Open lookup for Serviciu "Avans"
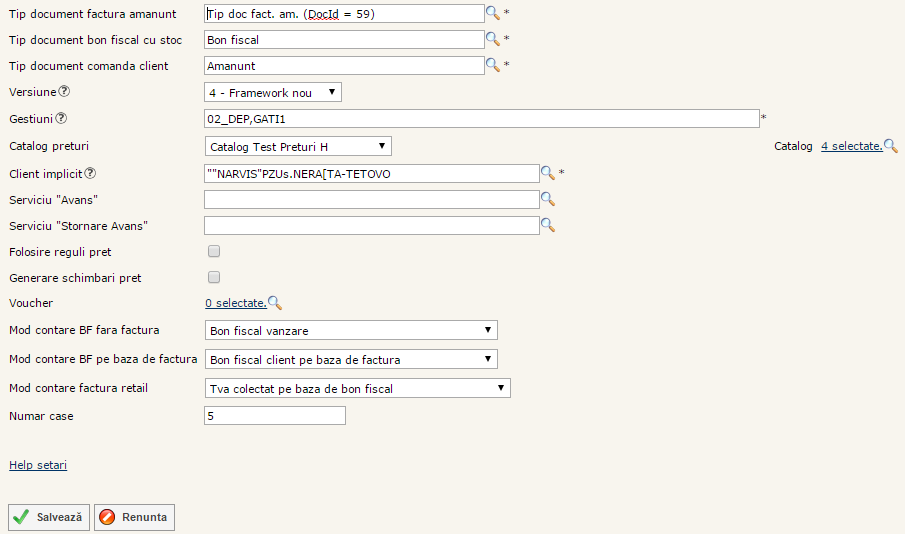The height and width of the screenshot is (534, 905). click(547, 199)
